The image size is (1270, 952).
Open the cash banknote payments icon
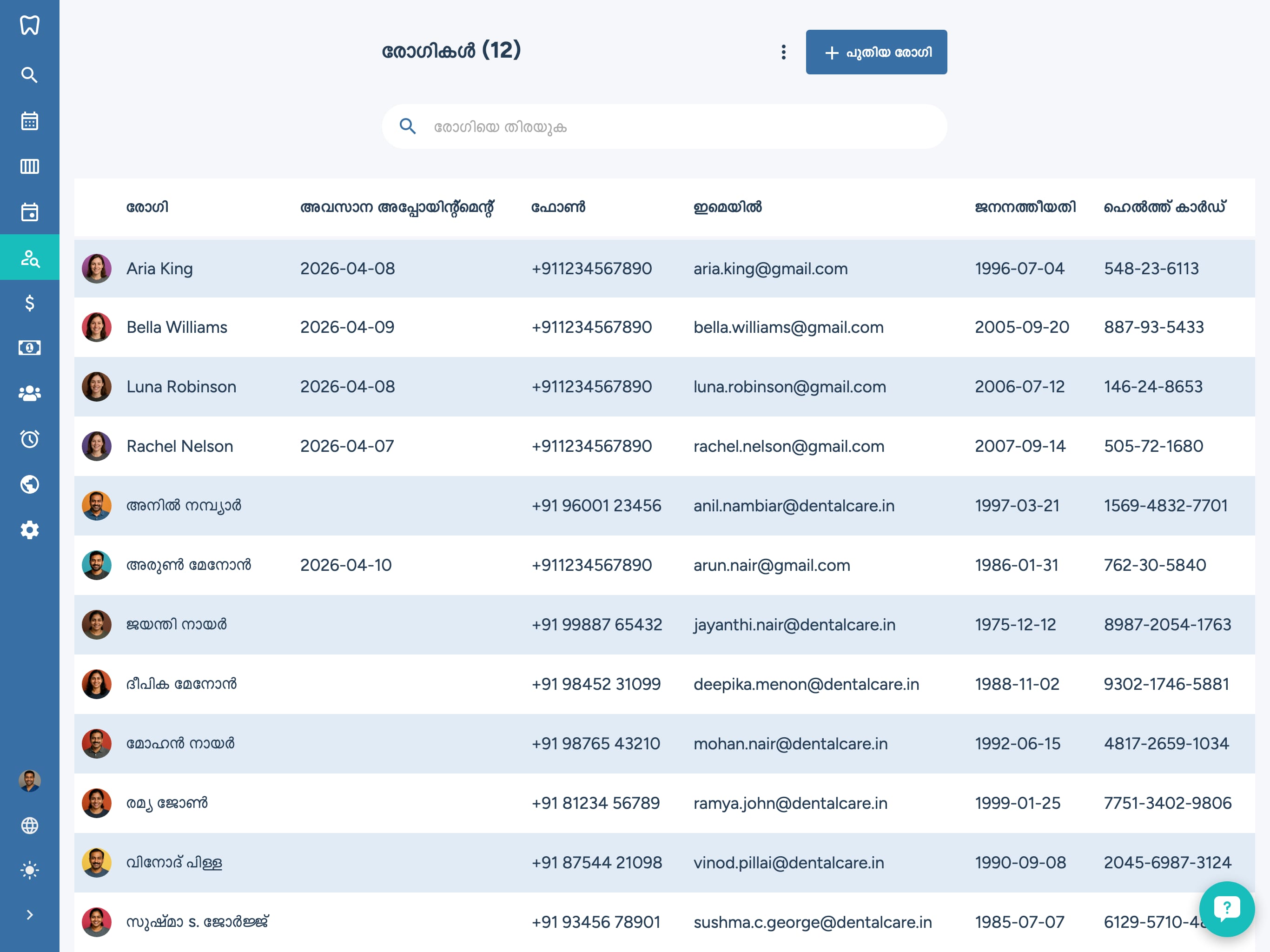point(29,347)
